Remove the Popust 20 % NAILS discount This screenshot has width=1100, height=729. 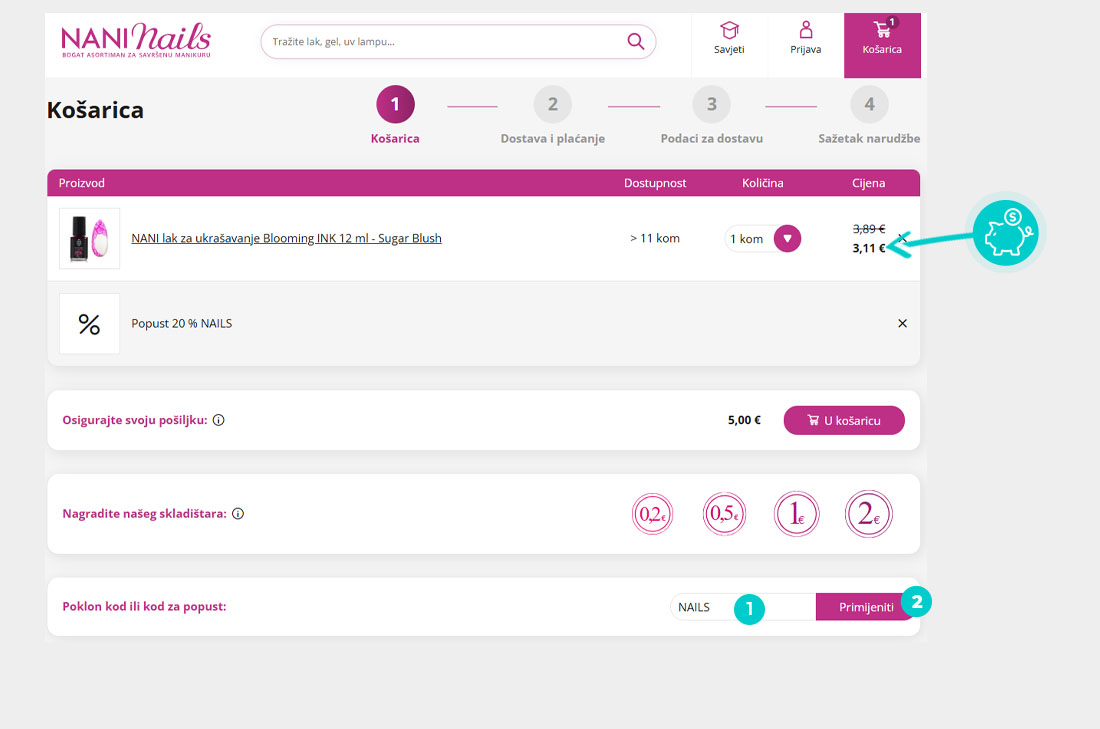(902, 323)
